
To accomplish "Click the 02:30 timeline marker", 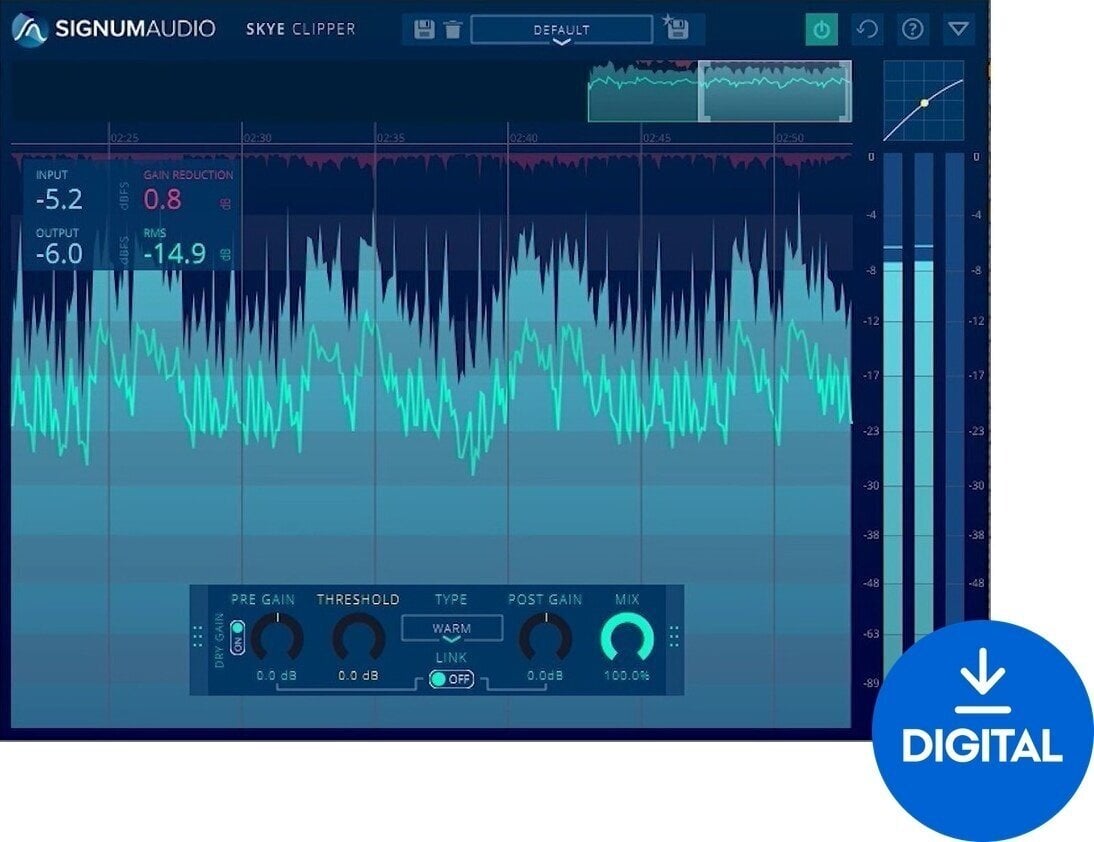I will (257, 137).
